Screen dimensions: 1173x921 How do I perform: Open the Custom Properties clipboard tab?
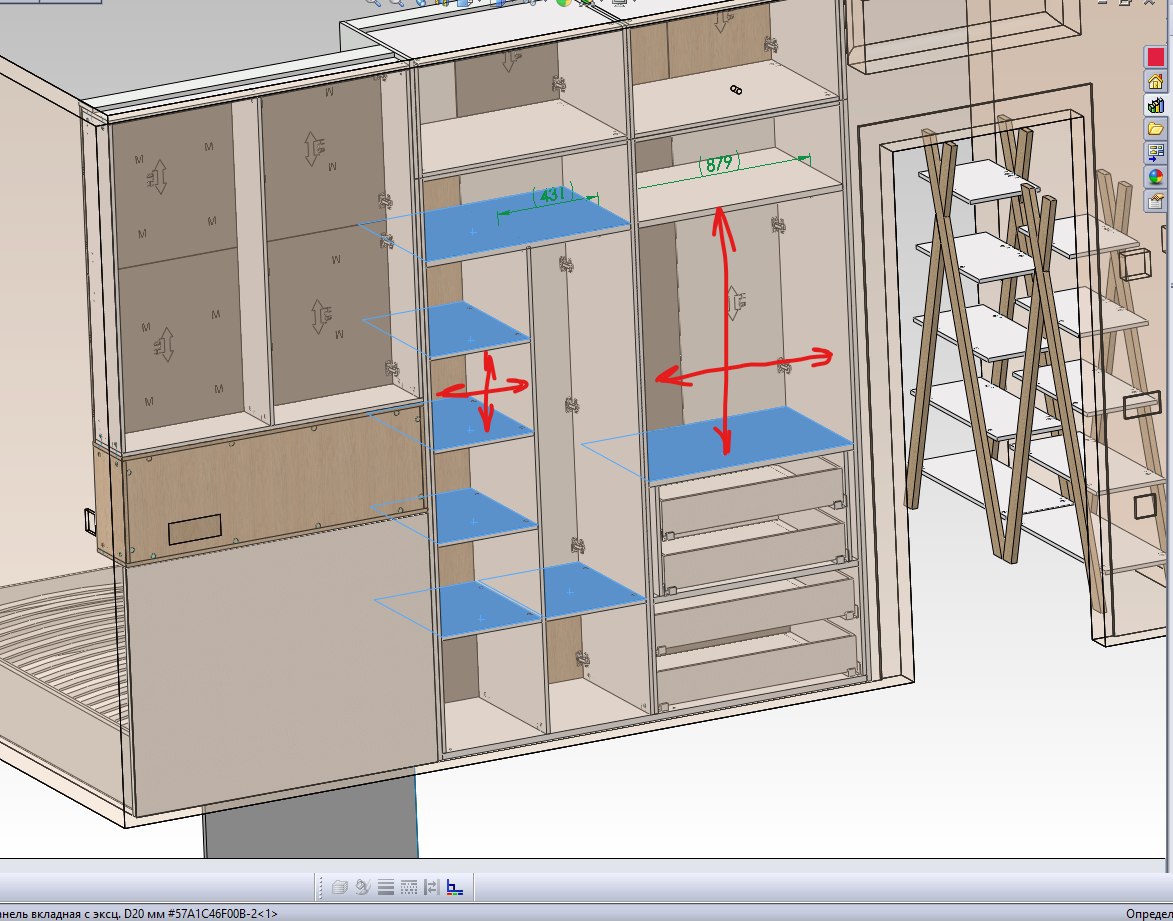1155,201
